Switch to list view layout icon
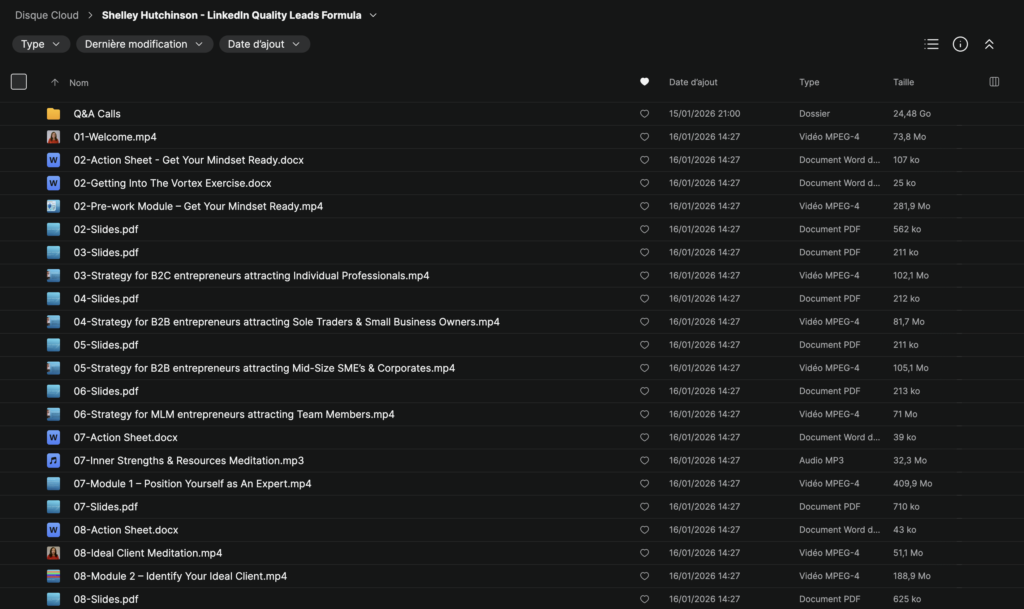The height and width of the screenshot is (609, 1024). pyautogui.click(x=931, y=44)
